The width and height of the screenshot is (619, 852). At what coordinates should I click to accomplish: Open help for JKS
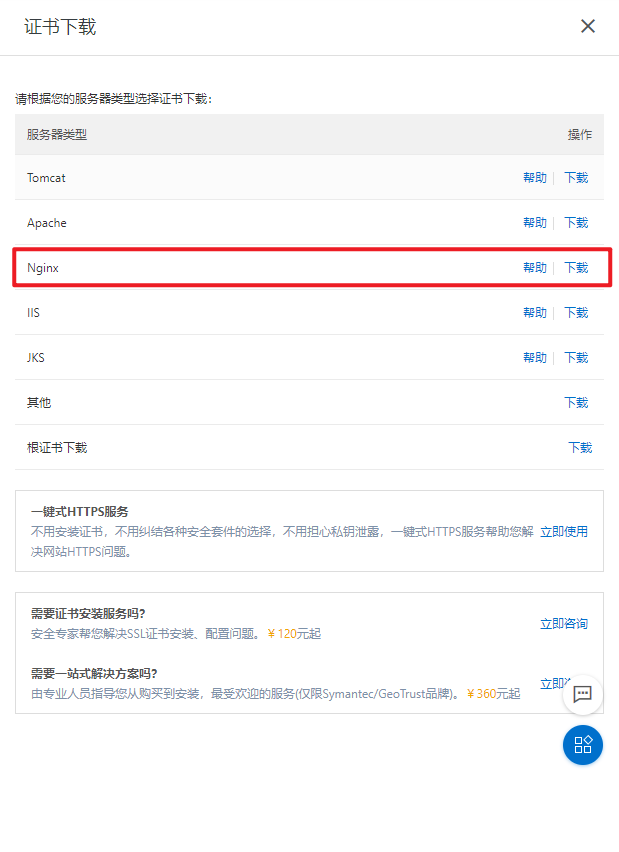point(535,358)
